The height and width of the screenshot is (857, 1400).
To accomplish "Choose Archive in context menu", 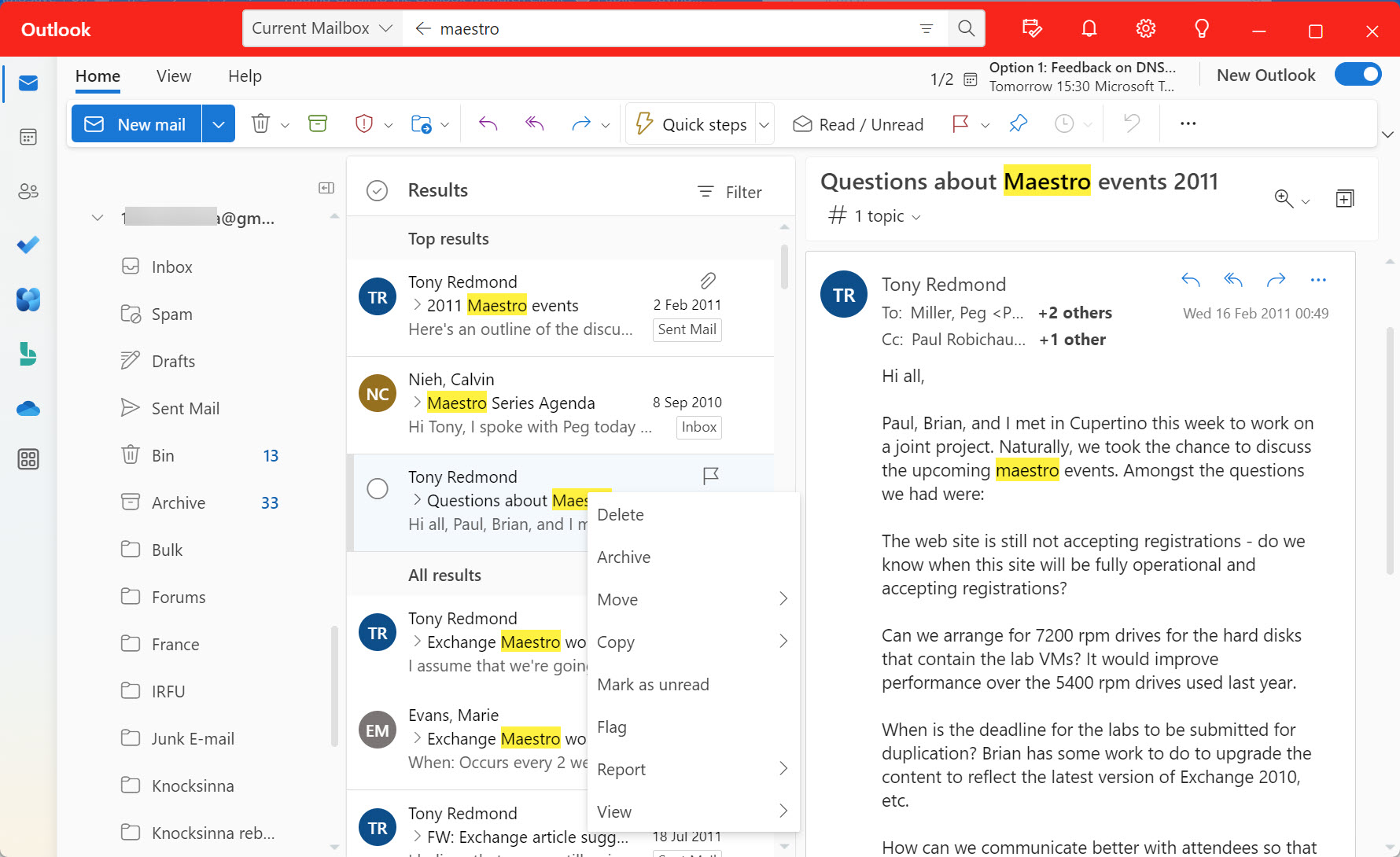I will pos(693,557).
